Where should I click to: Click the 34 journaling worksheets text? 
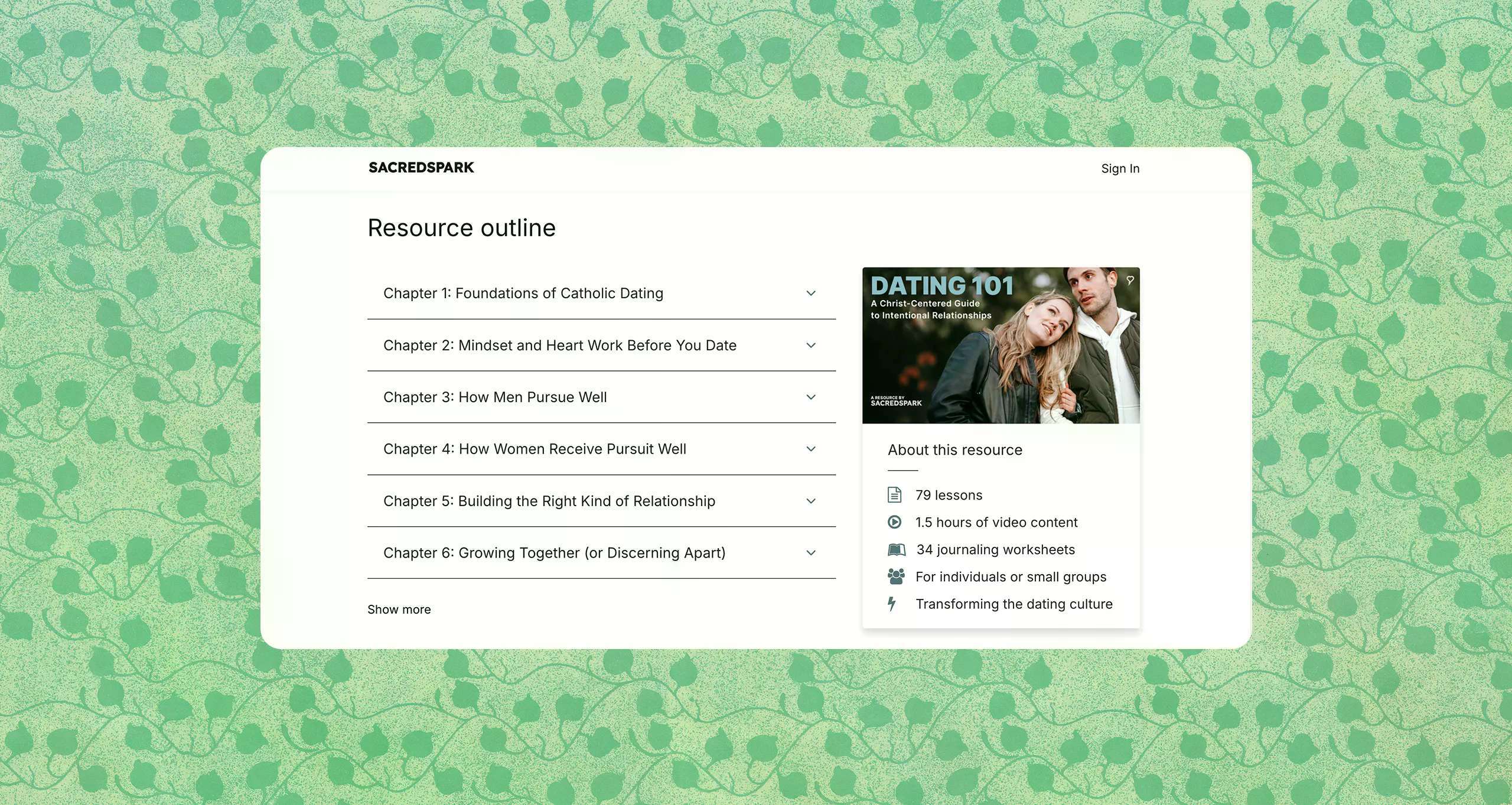point(996,550)
